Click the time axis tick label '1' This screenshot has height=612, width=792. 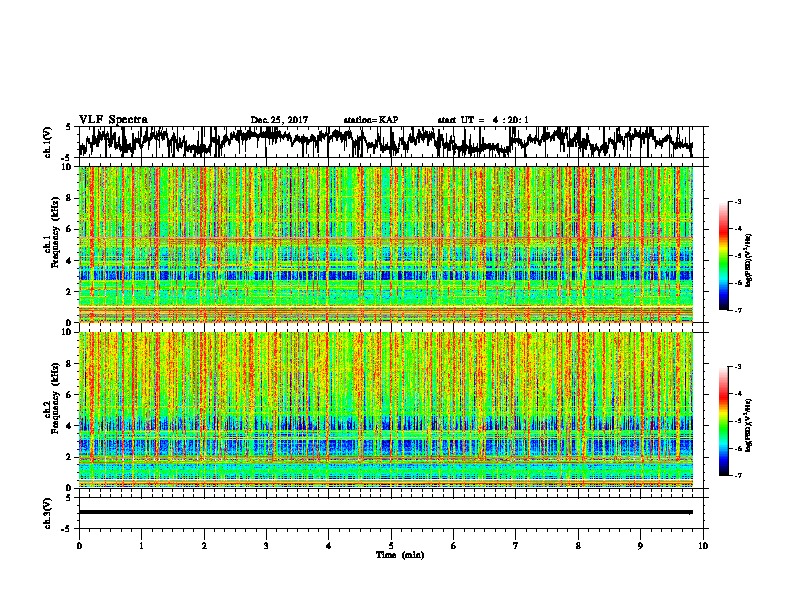[141, 546]
